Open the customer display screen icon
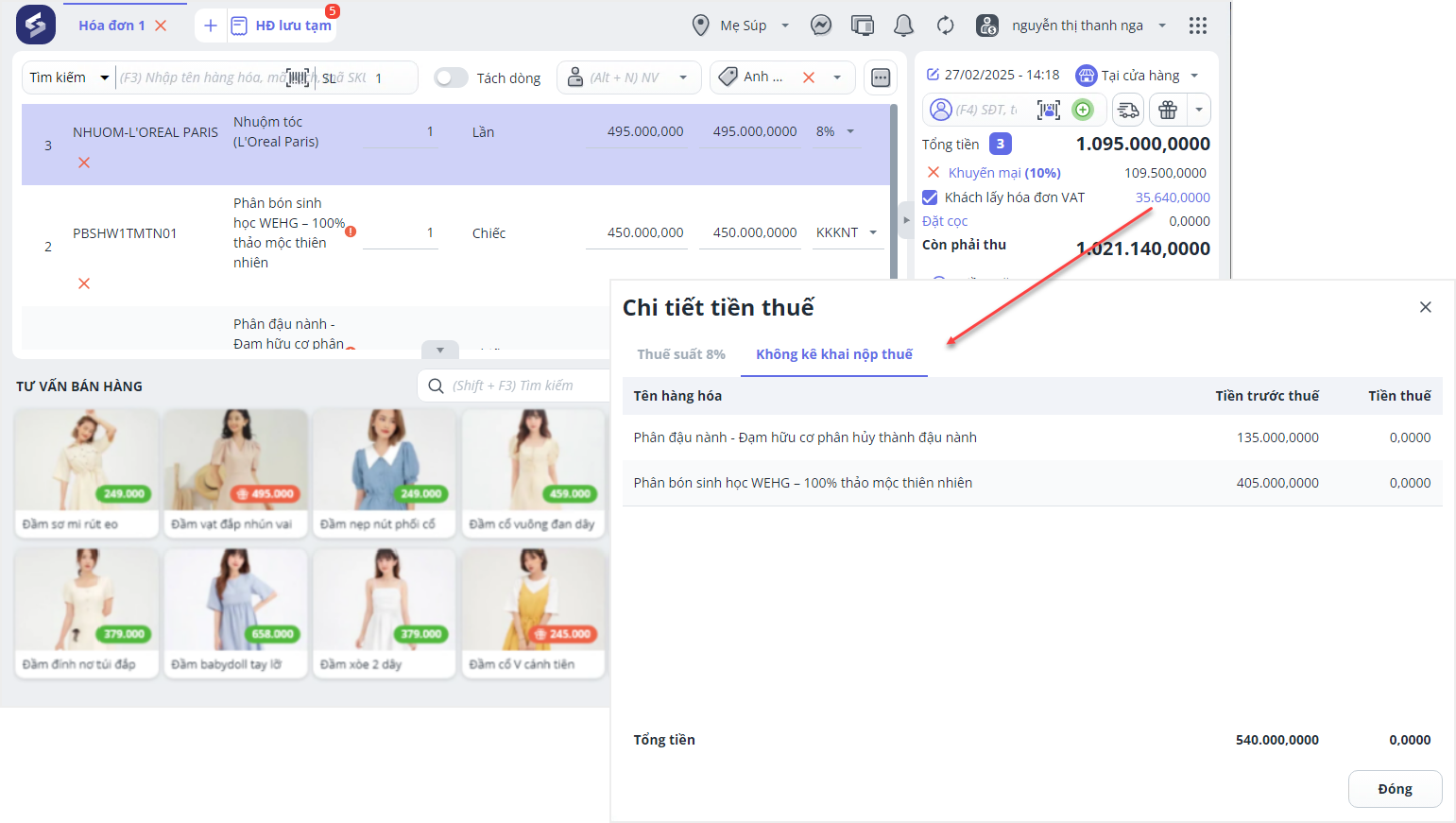Screen dimensions: 1456x823 (863, 26)
